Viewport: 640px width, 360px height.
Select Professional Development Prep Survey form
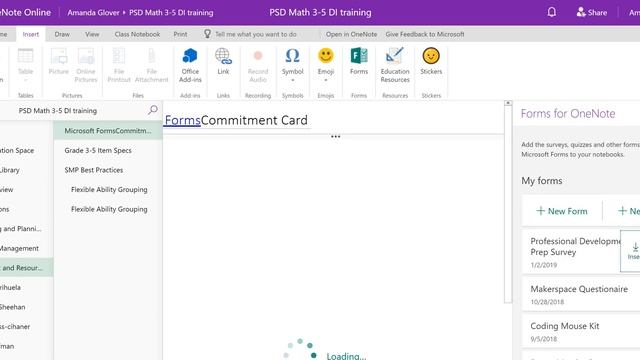click(x=571, y=252)
